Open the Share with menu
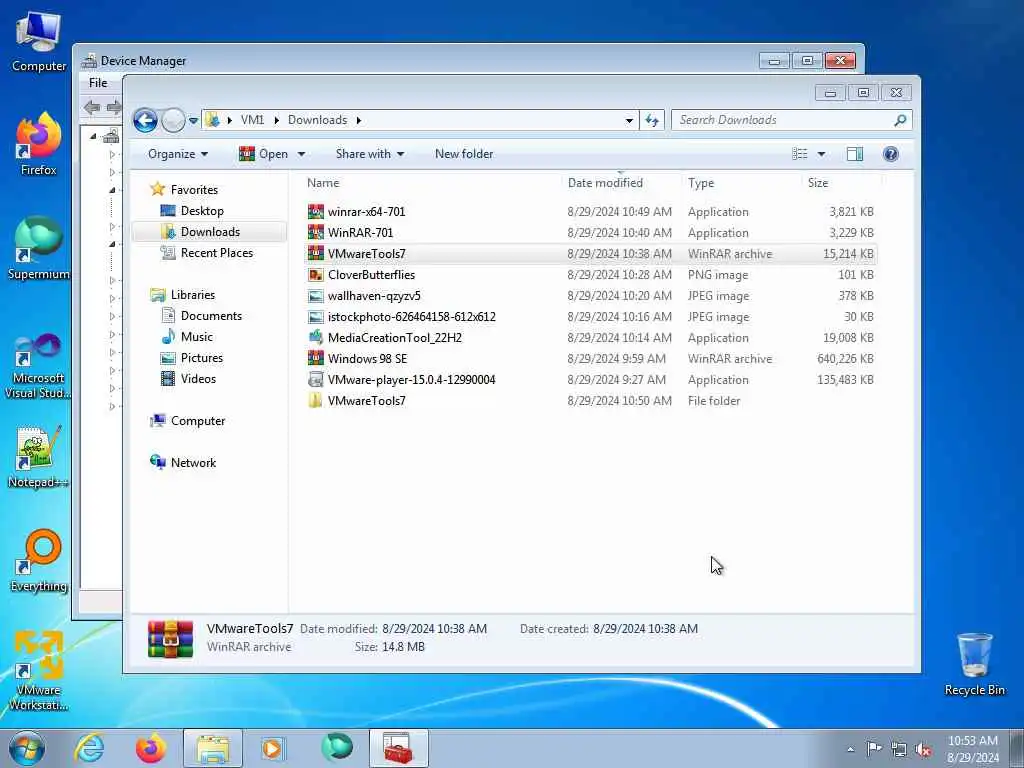The height and width of the screenshot is (768, 1024). 370,154
